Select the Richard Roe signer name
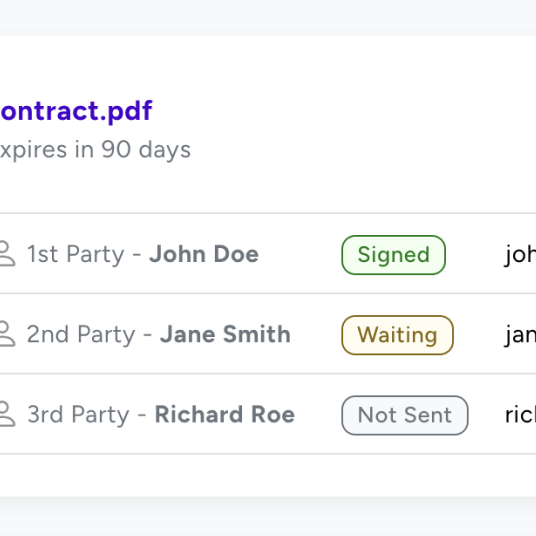Viewport: 536px width, 536px height. tap(225, 414)
